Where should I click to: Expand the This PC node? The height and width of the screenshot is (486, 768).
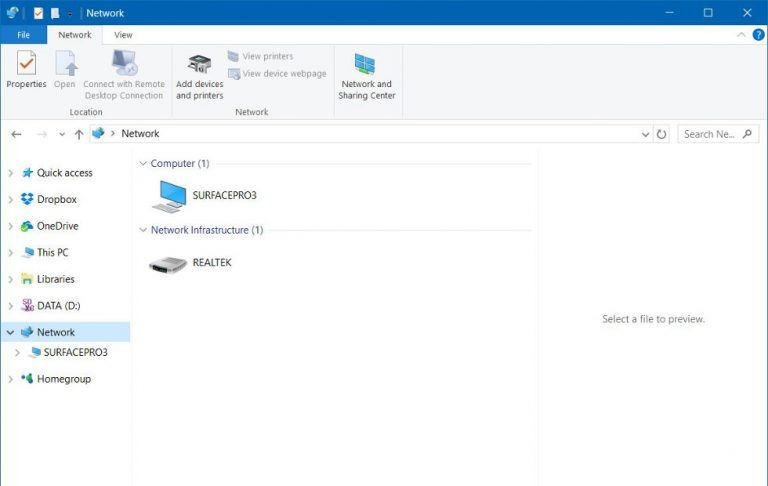click(10, 252)
